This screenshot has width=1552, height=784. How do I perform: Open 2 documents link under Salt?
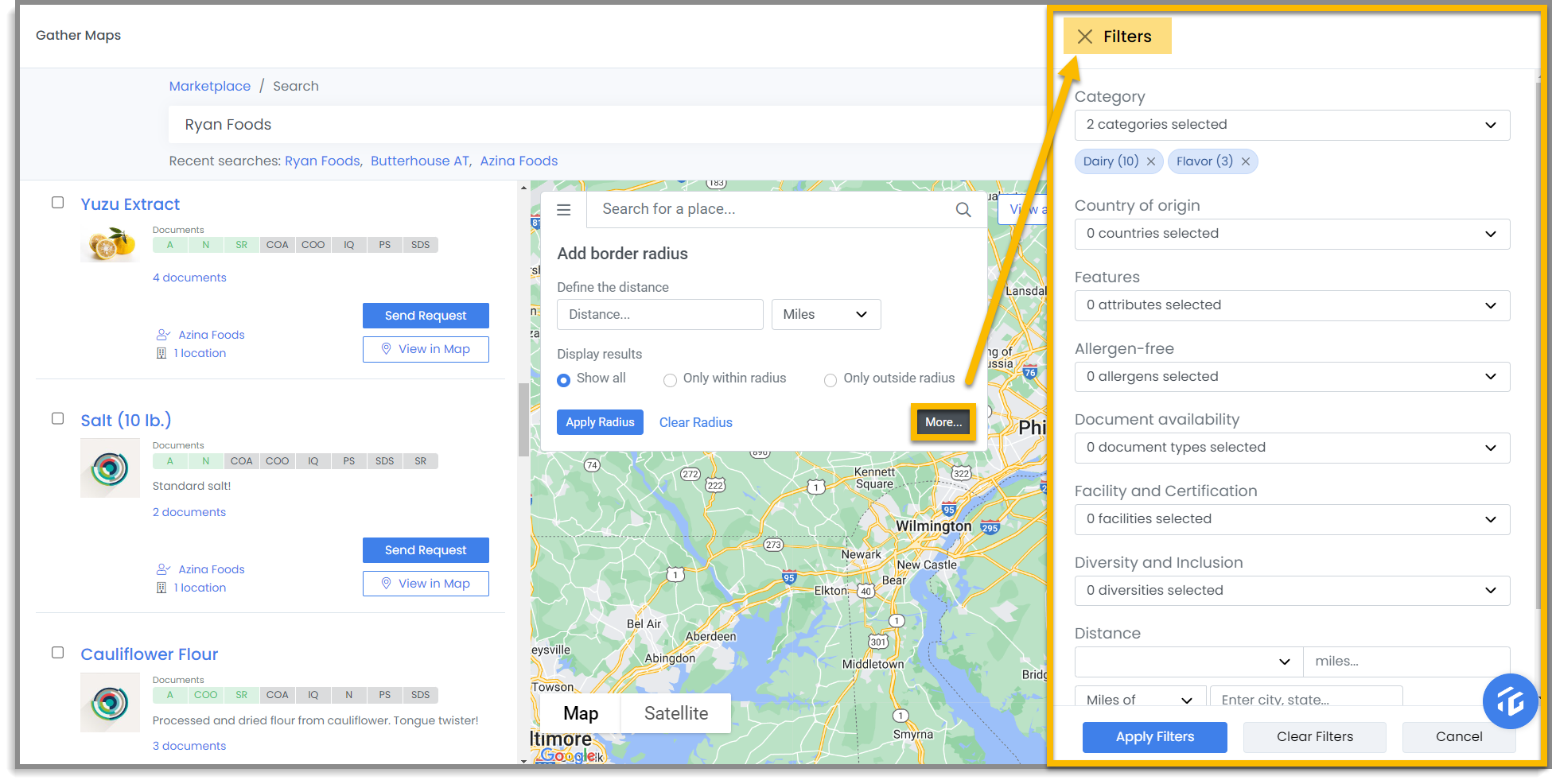click(x=189, y=512)
